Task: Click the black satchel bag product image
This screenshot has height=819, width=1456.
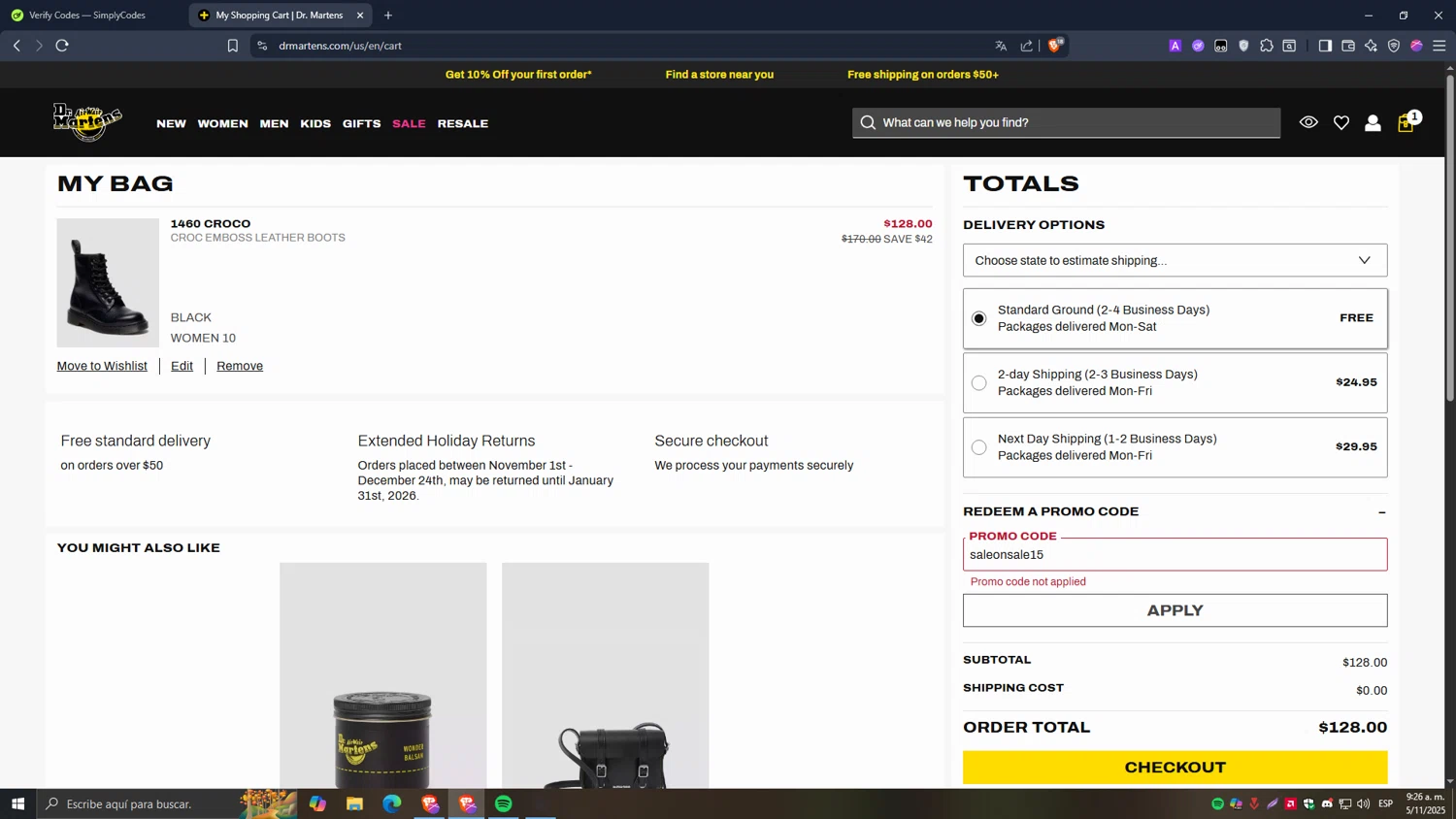Action: click(605, 675)
